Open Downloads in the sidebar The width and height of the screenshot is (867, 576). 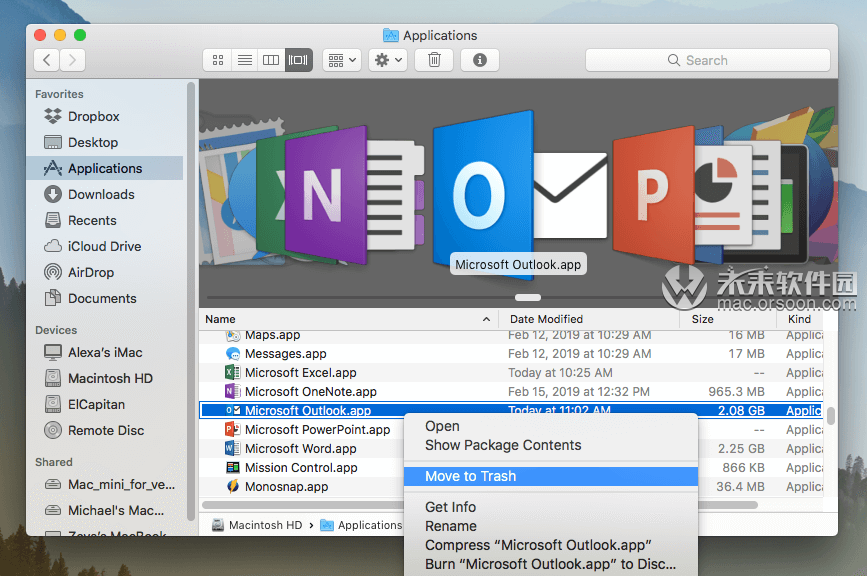point(105,194)
